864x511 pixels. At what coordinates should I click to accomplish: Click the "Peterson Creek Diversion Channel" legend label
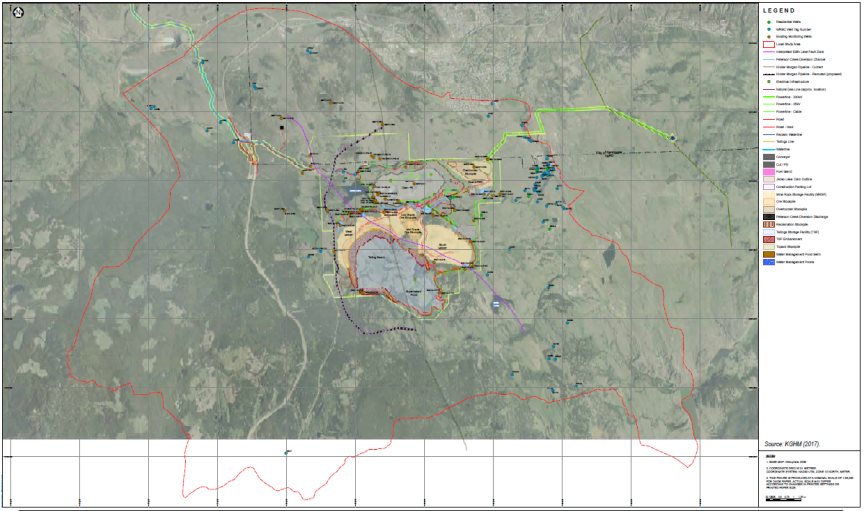(800, 60)
